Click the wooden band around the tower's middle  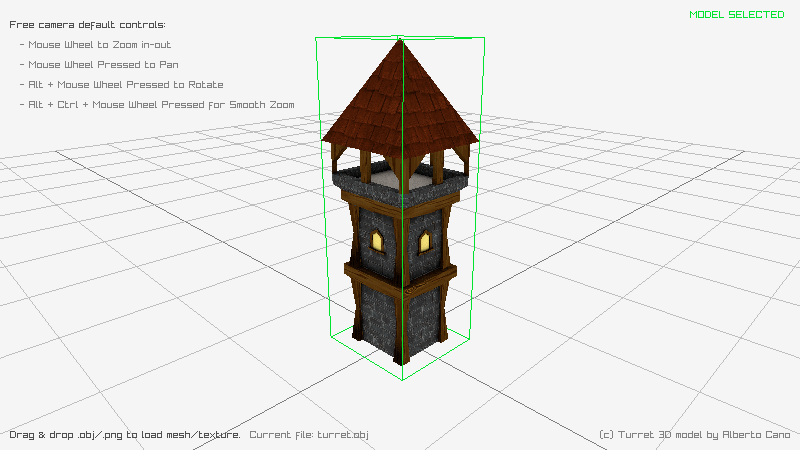(400, 274)
